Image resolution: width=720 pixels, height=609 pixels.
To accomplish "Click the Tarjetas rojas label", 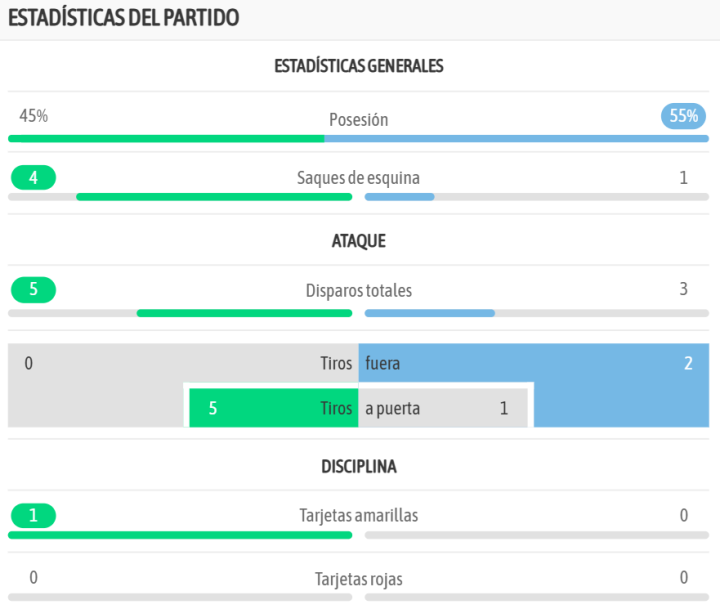I will (x=359, y=579).
